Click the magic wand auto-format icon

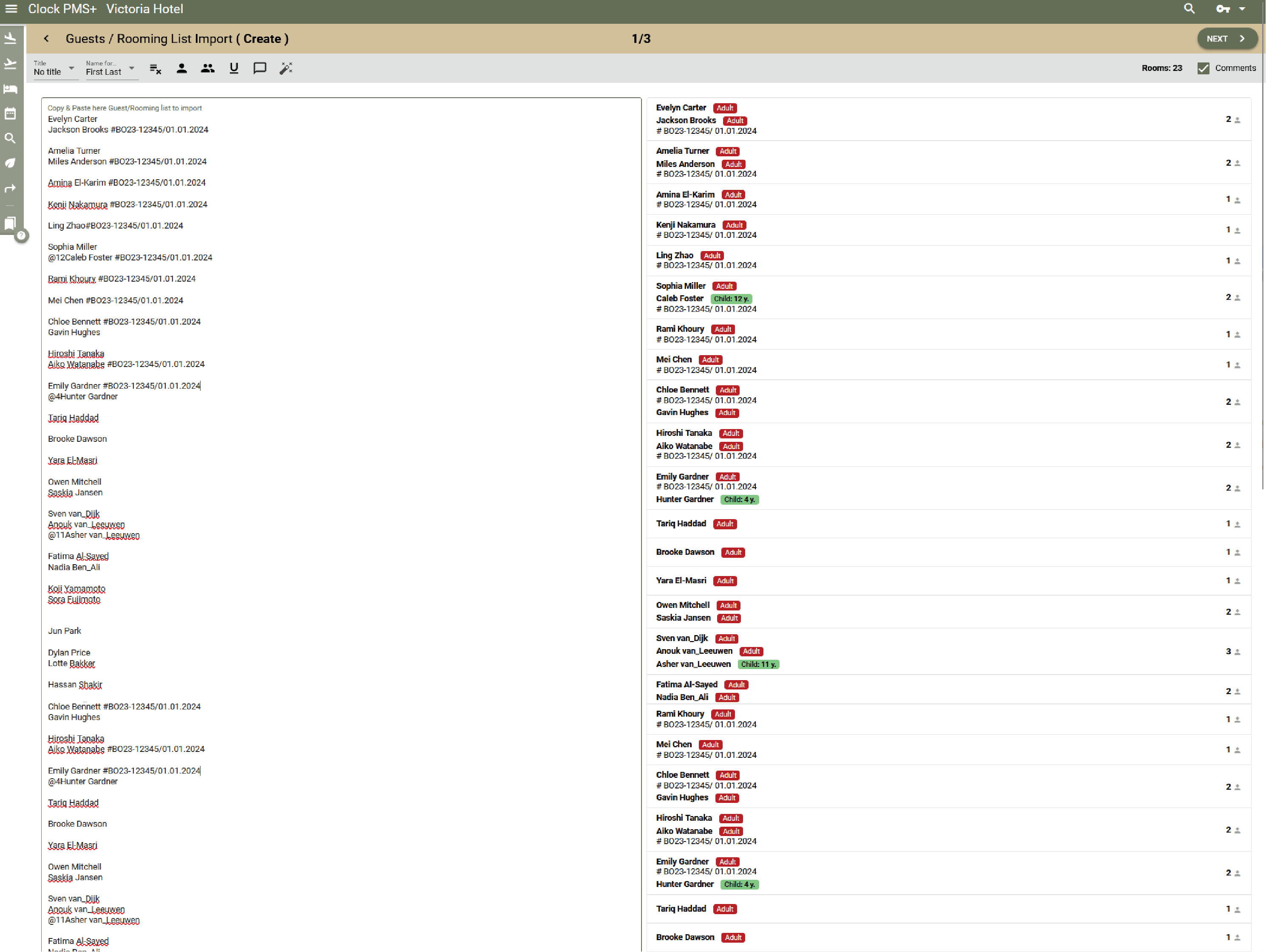click(285, 69)
